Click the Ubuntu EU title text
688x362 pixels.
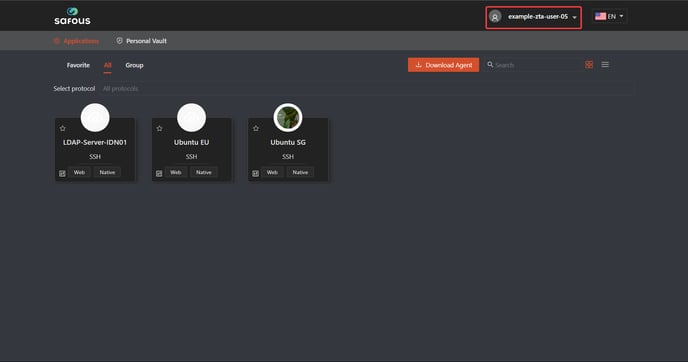click(191, 143)
